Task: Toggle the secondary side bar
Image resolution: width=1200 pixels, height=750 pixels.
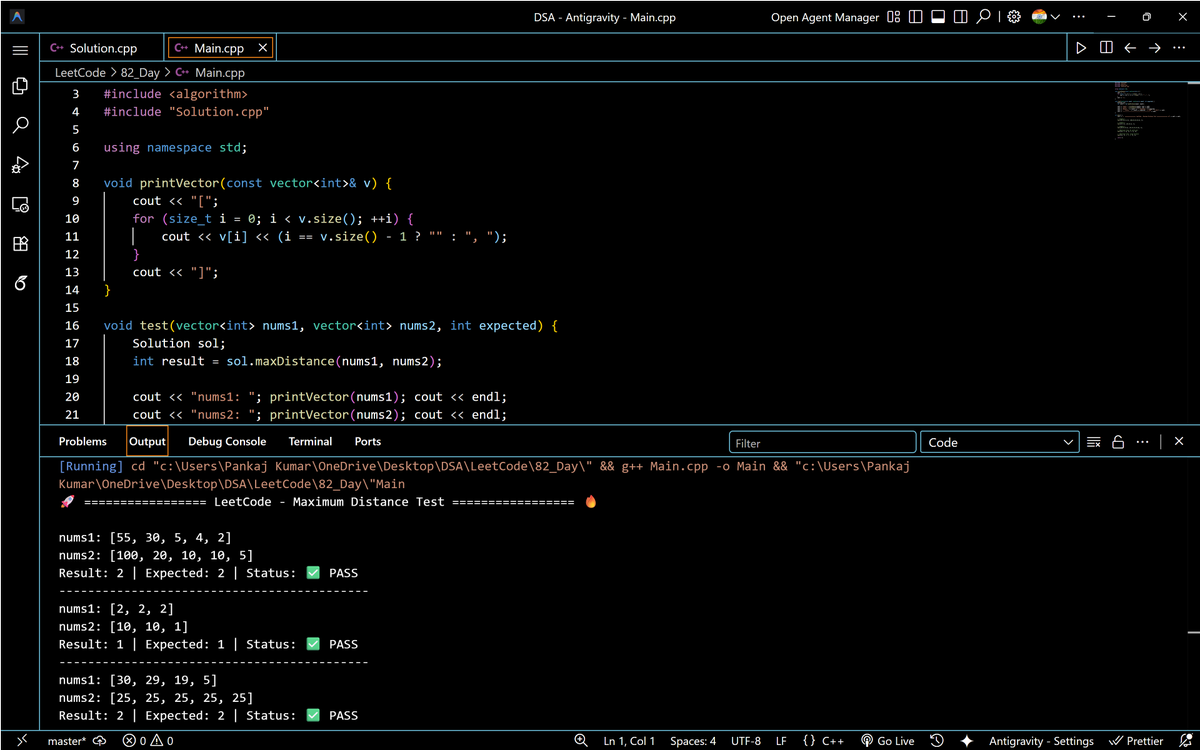Action: click(x=960, y=17)
